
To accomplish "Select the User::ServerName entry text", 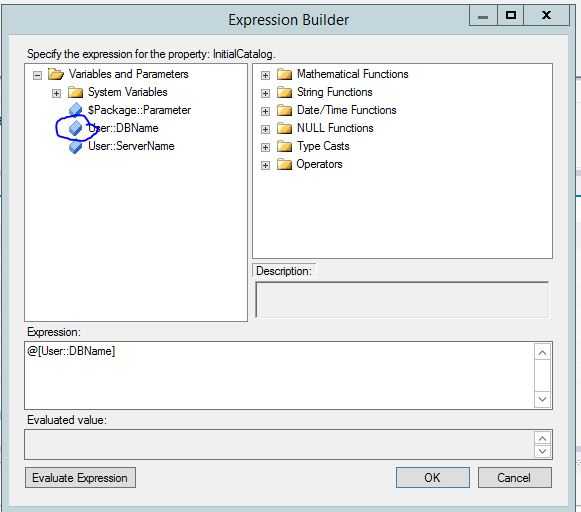I will [x=131, y=146].
